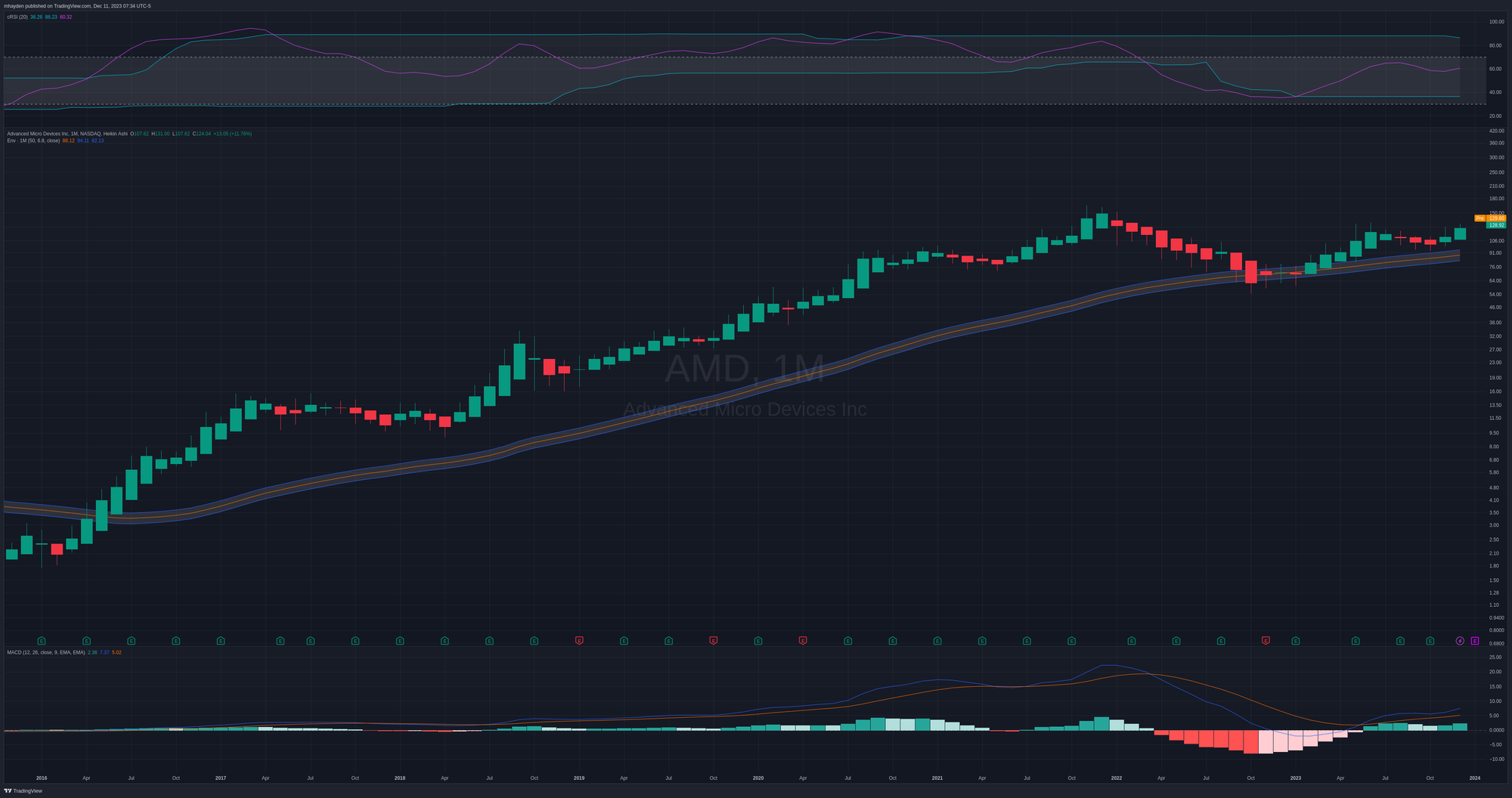Click the earnings marker above Apr 2019
The height and width of the screenshot is (798, 1512).
[x=624, y=641]
